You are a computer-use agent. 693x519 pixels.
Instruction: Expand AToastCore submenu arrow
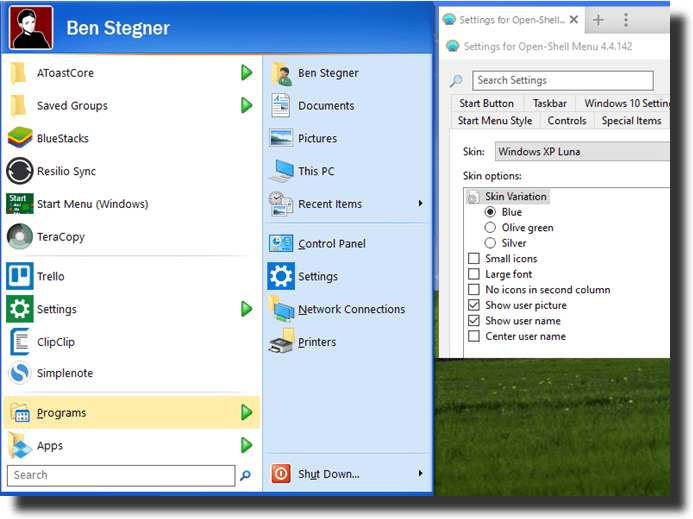click(247, 73)
